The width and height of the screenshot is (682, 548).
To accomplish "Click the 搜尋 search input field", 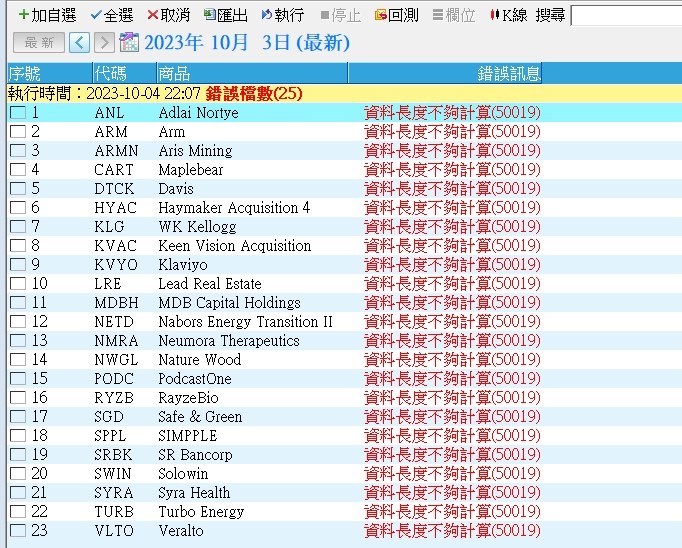I will click(625, 15).
